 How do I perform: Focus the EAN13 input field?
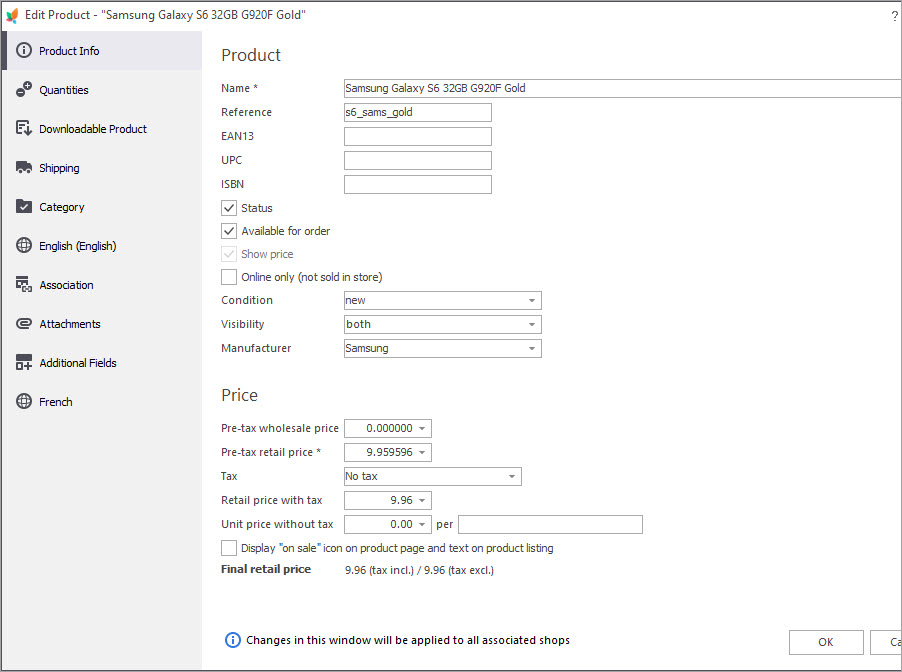click(418, 136)
